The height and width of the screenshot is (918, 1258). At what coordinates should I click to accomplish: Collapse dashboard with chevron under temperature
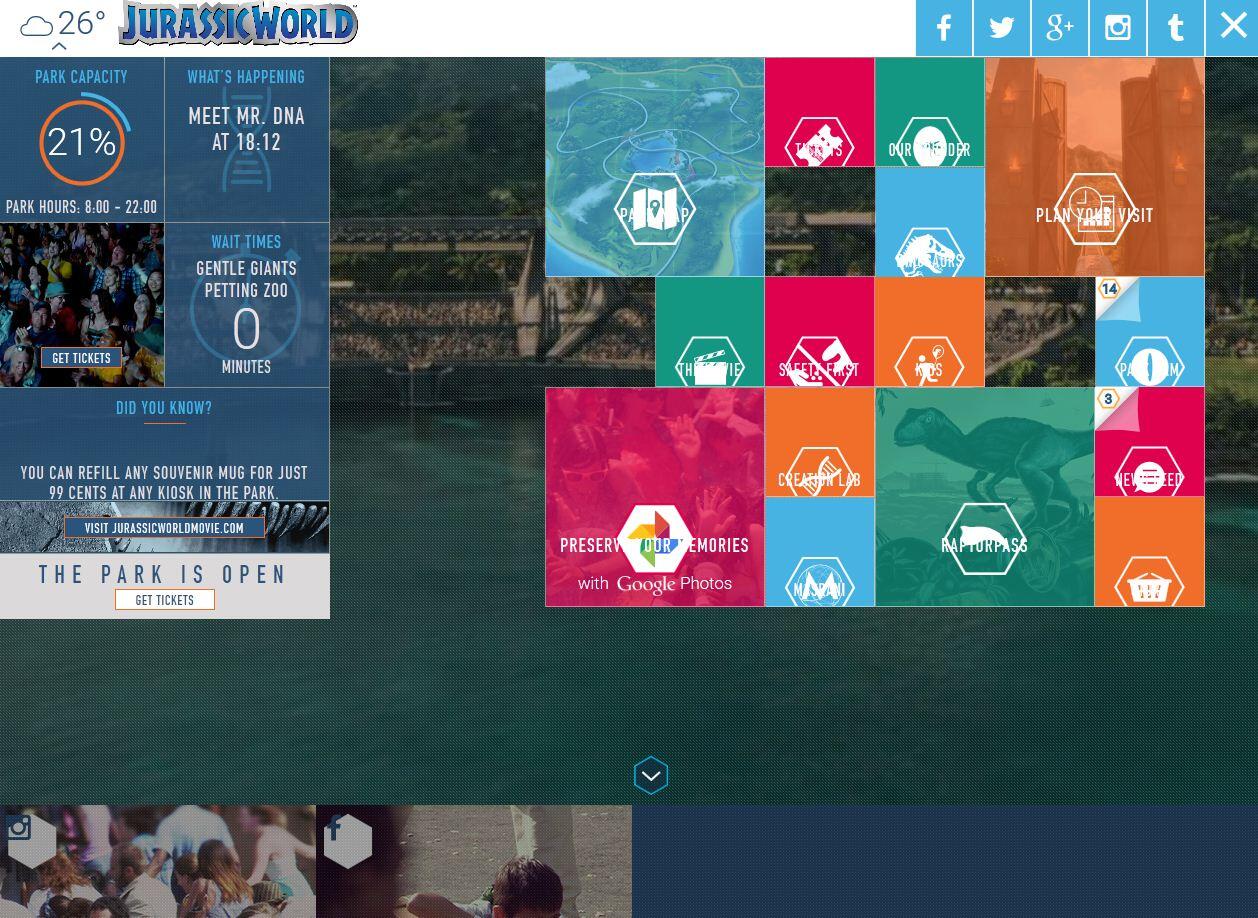tap(59, 46)
